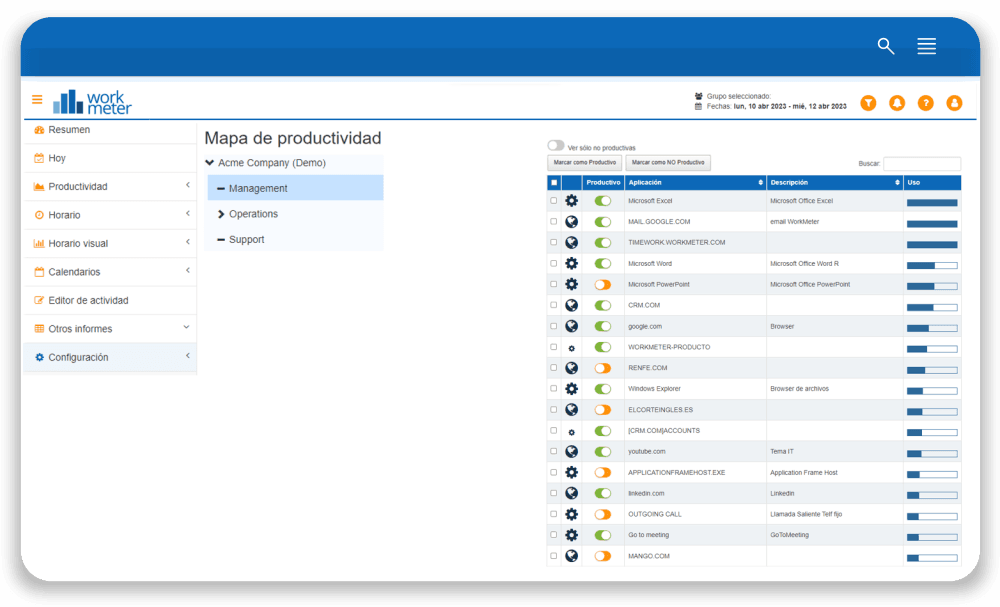Viewport: 1000px width, 607px height.
Task: Collapse the Otros informes chevron
Action: point(186,327)
